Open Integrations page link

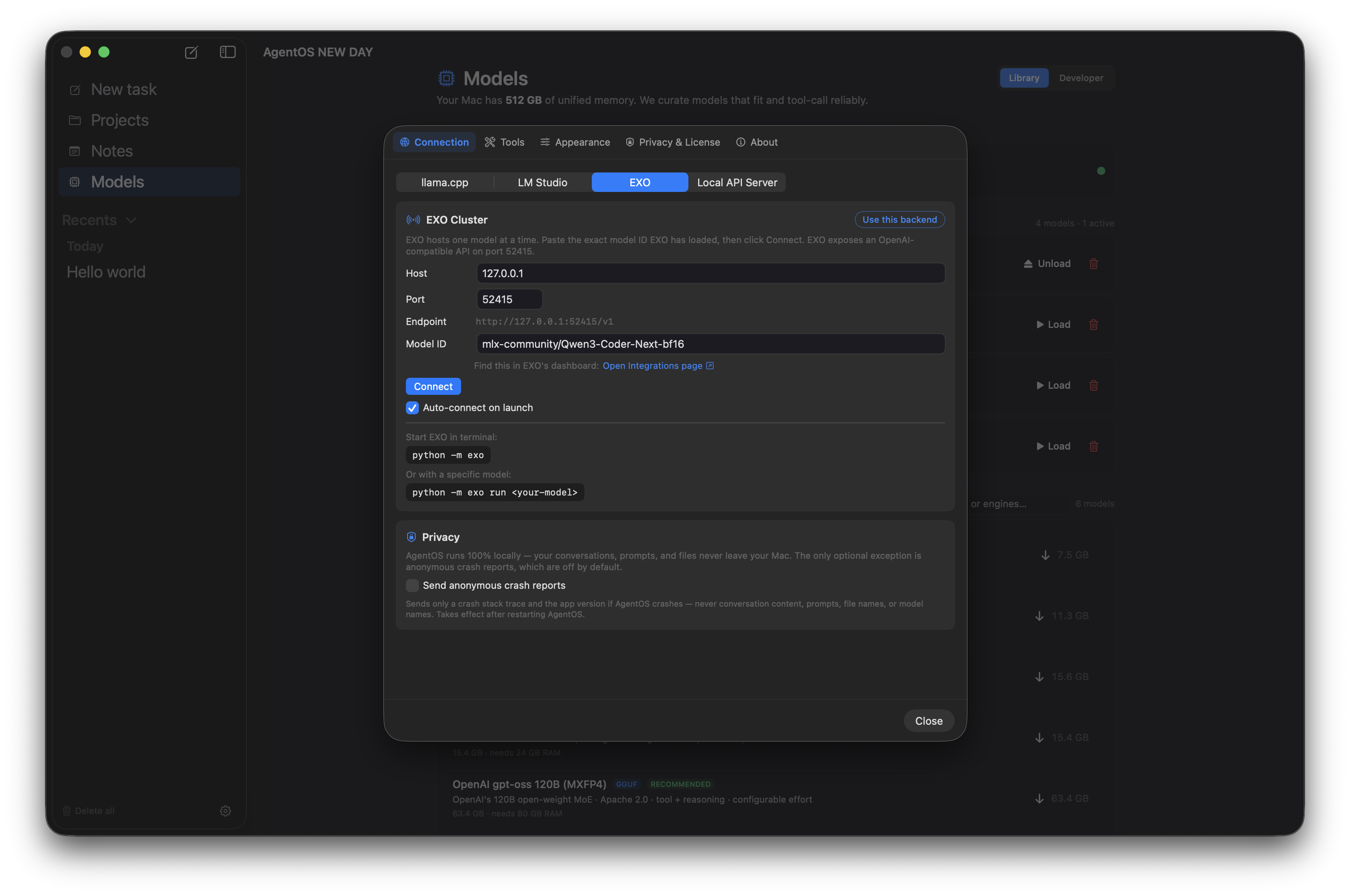point(658,366)
